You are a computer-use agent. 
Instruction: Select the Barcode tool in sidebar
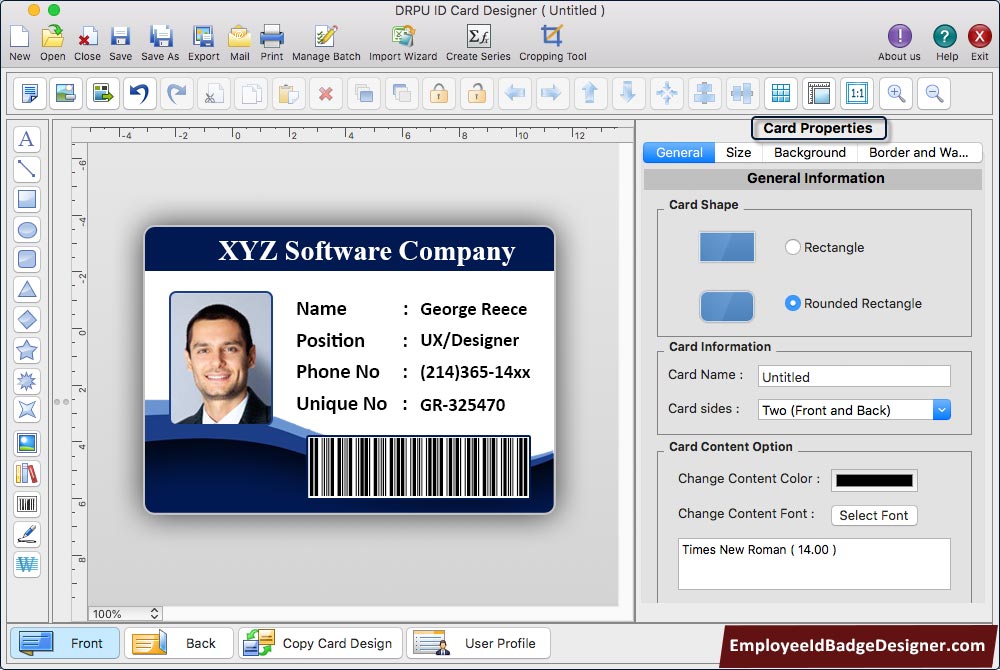(27, 504)
